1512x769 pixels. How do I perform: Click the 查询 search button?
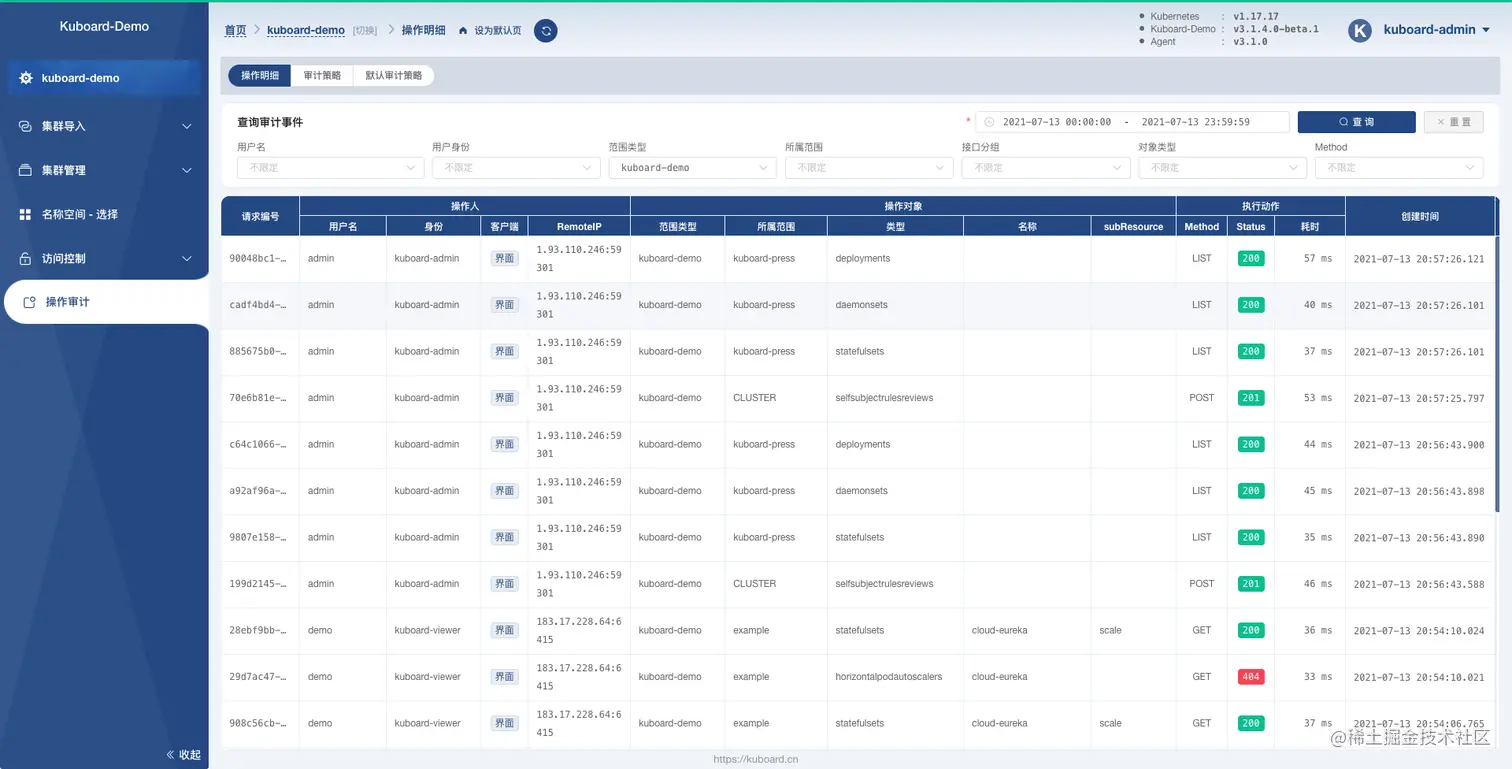click(1356, 122)
